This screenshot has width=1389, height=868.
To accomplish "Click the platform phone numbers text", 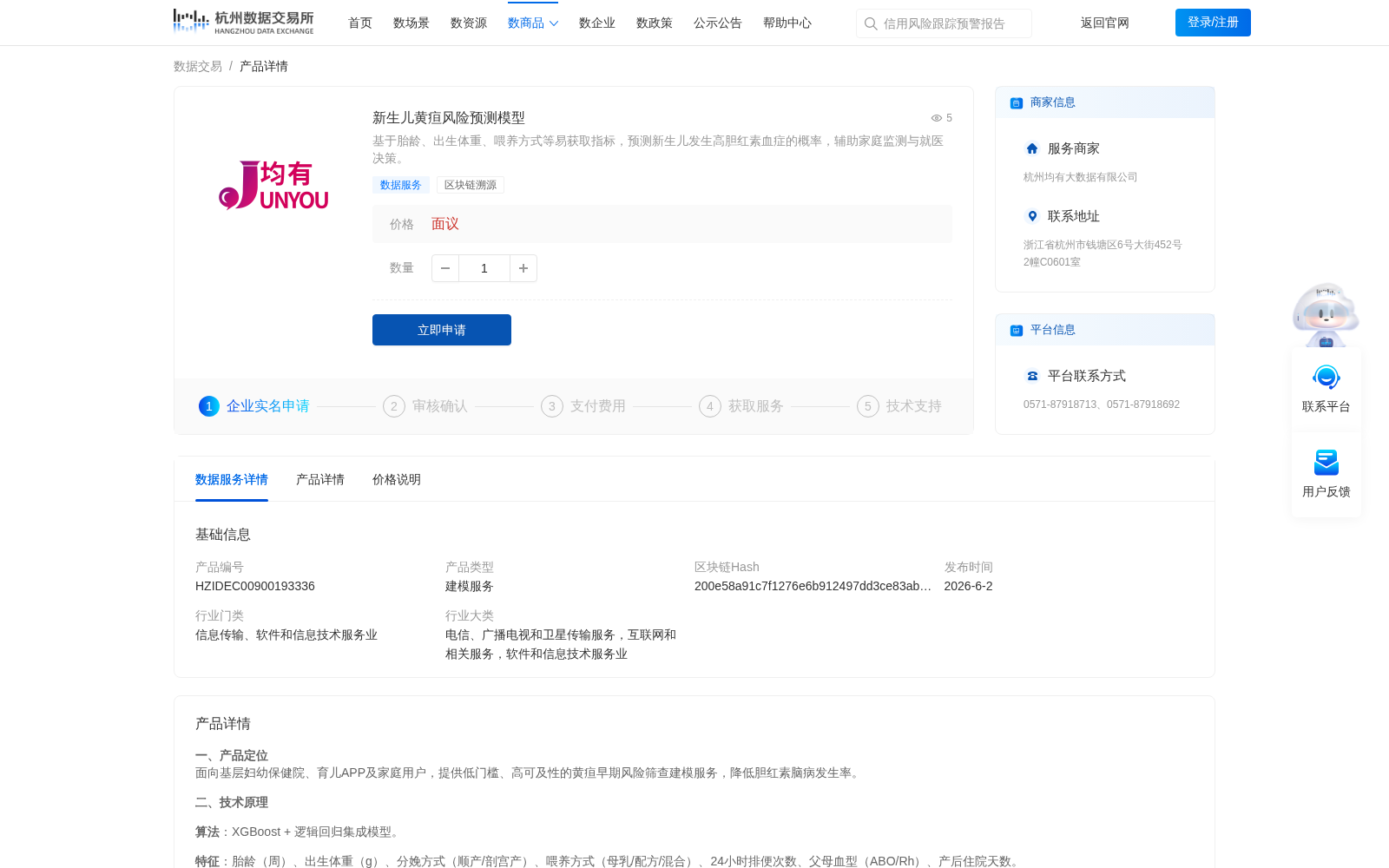I will point(1102,404).
